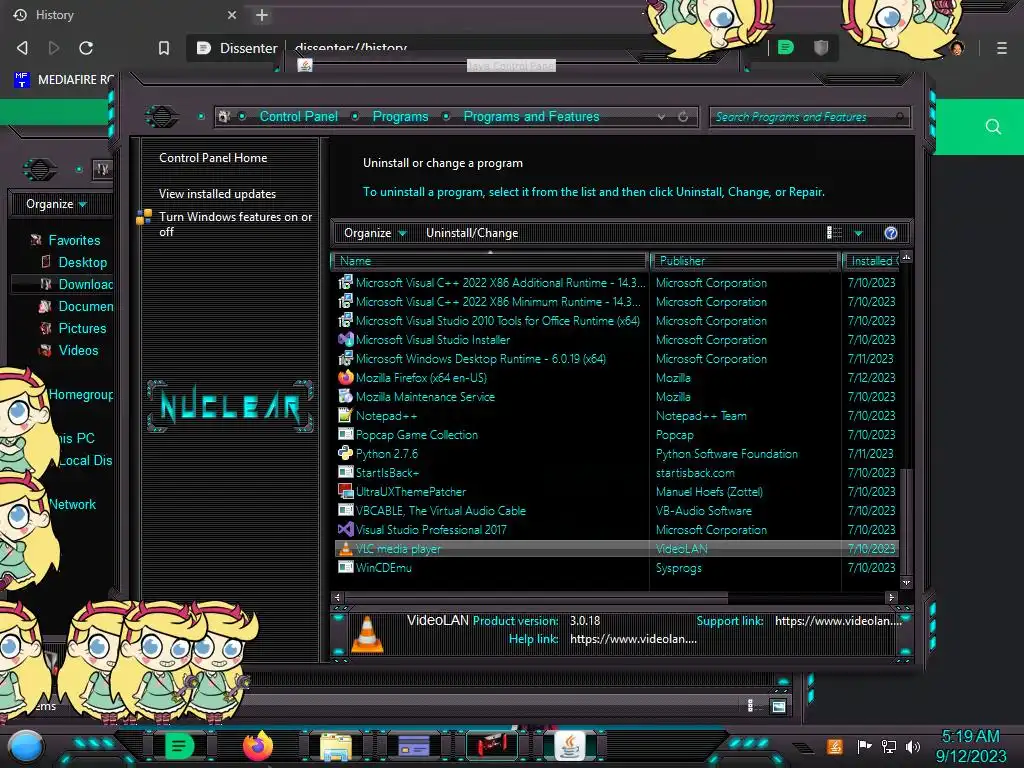Image resolution: width=1024 pixels, height=768 pixels.
Task: Reload the Dissenter browser page
Action: [86, 48]
